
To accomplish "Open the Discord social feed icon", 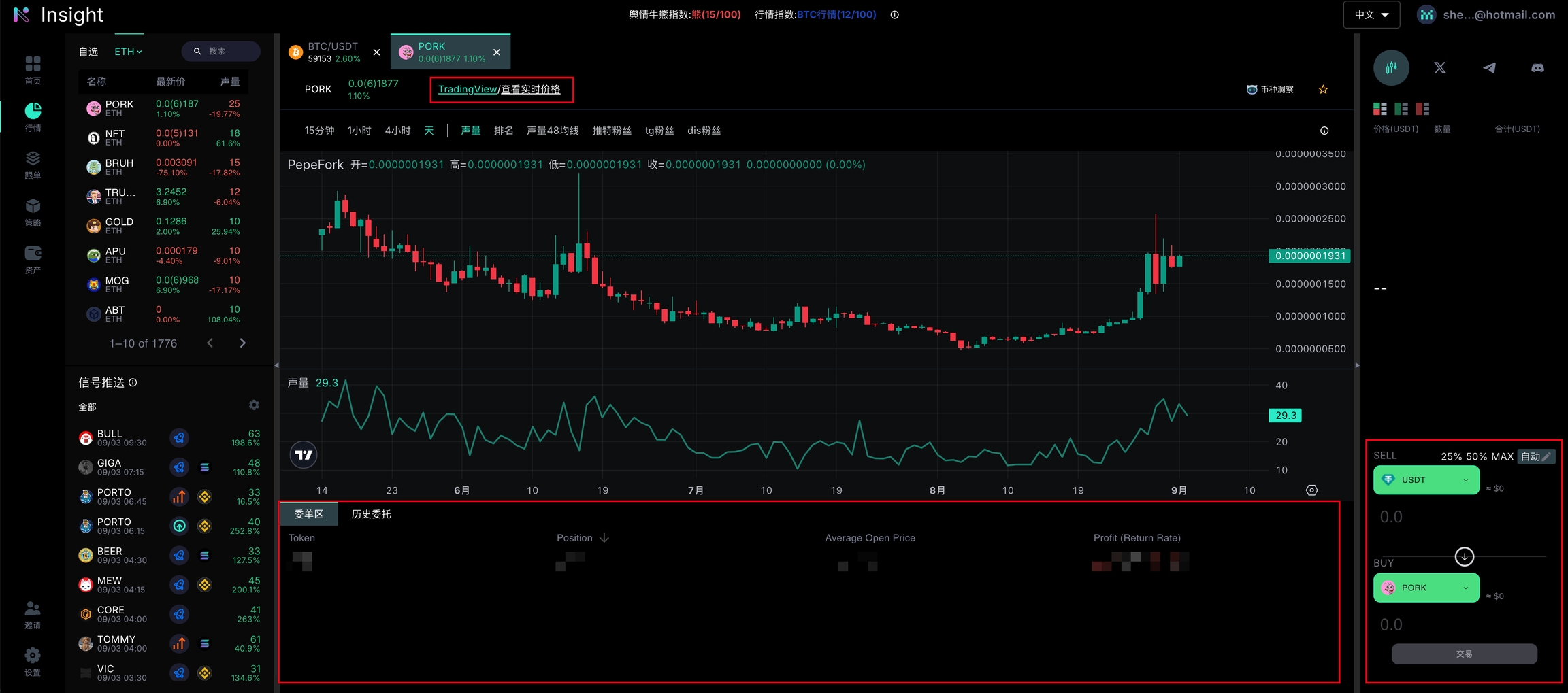I will (x=1537, y=68).
